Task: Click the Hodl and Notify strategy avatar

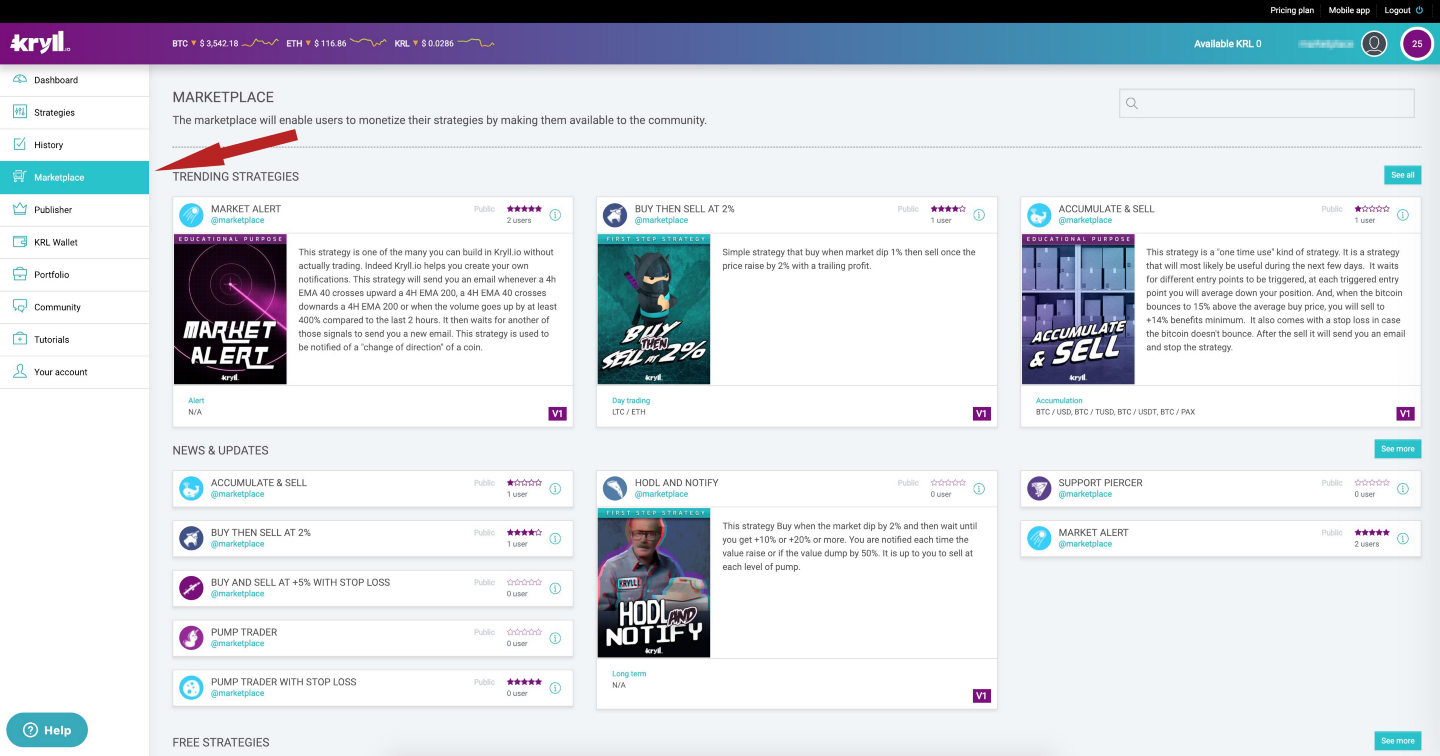Action: tap(615, 488)
